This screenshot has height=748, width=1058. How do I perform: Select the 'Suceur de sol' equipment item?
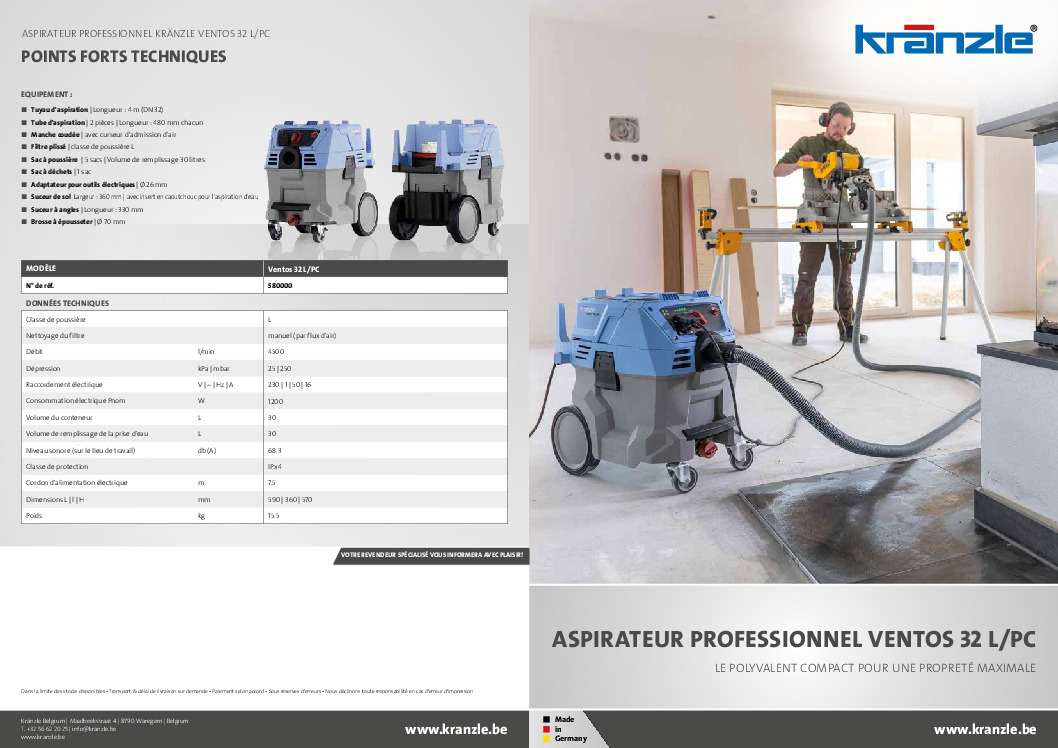pos(140,197)
